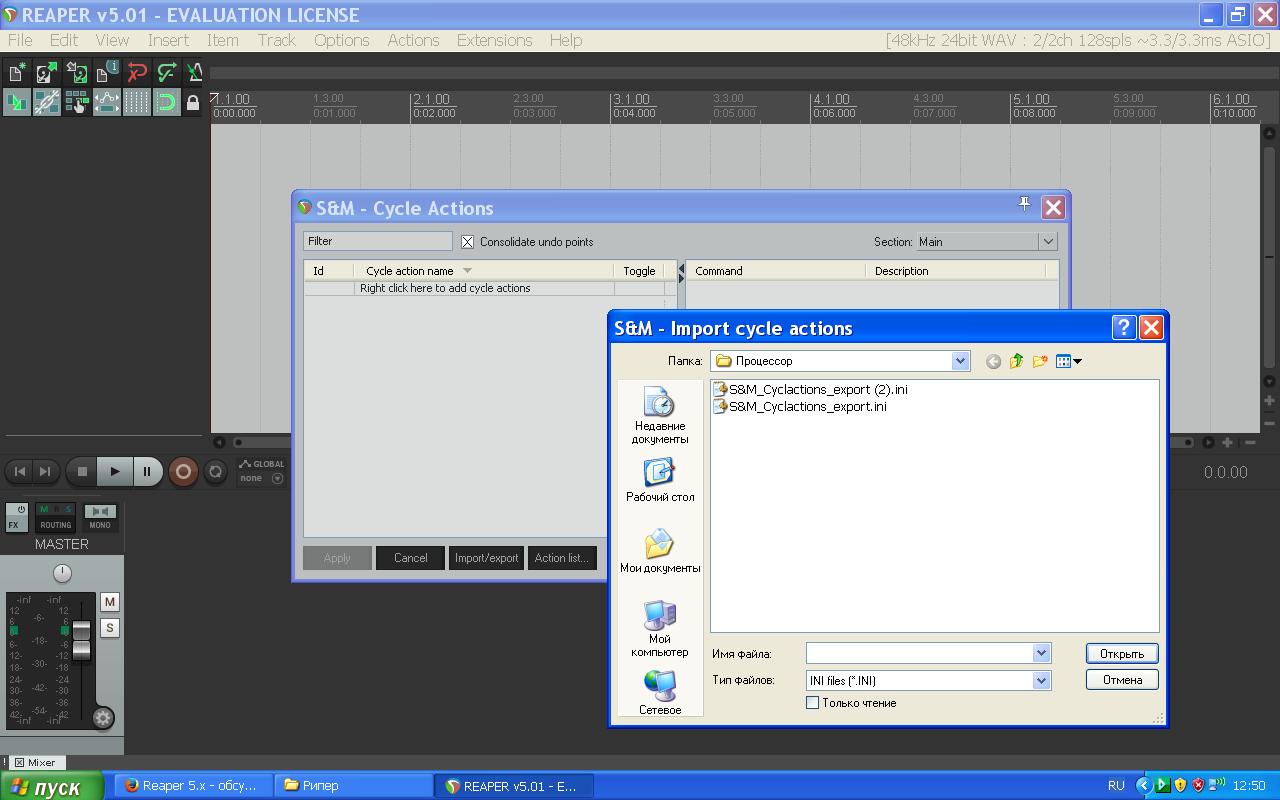Click the Открыть button
The image size is (1280, 800).
pos(1122,653)
